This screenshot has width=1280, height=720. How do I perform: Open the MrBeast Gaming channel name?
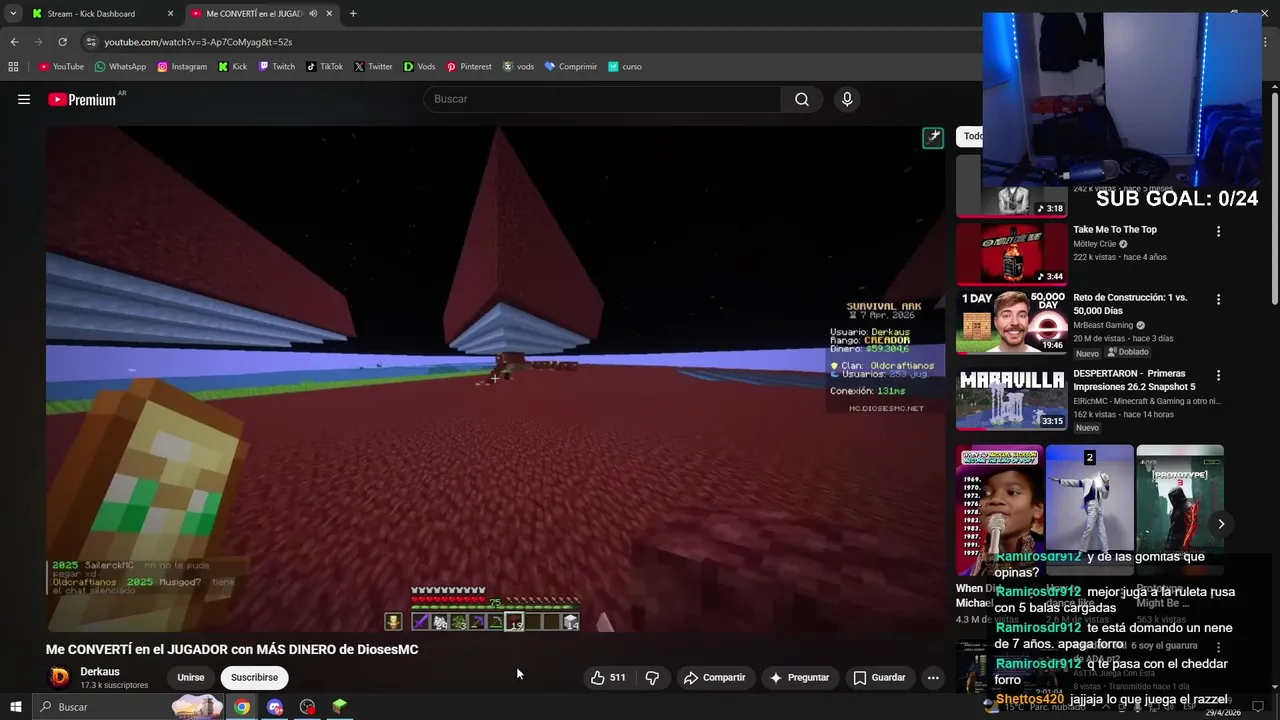pyautogui.click(x=1103, y=325)
